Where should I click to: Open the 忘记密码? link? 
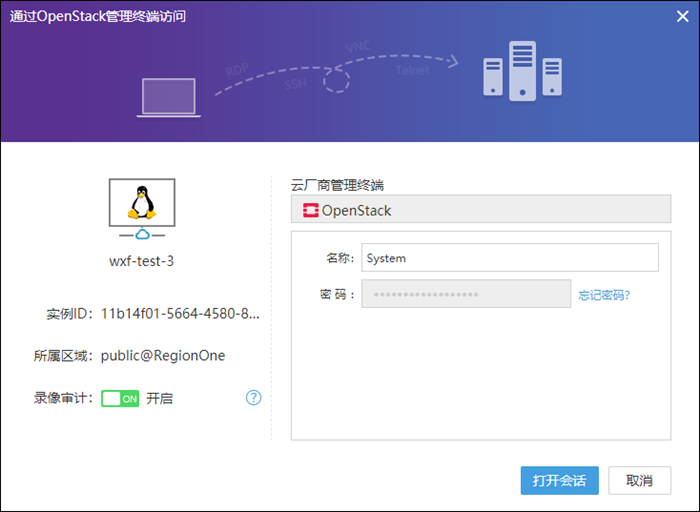(604, 295)
